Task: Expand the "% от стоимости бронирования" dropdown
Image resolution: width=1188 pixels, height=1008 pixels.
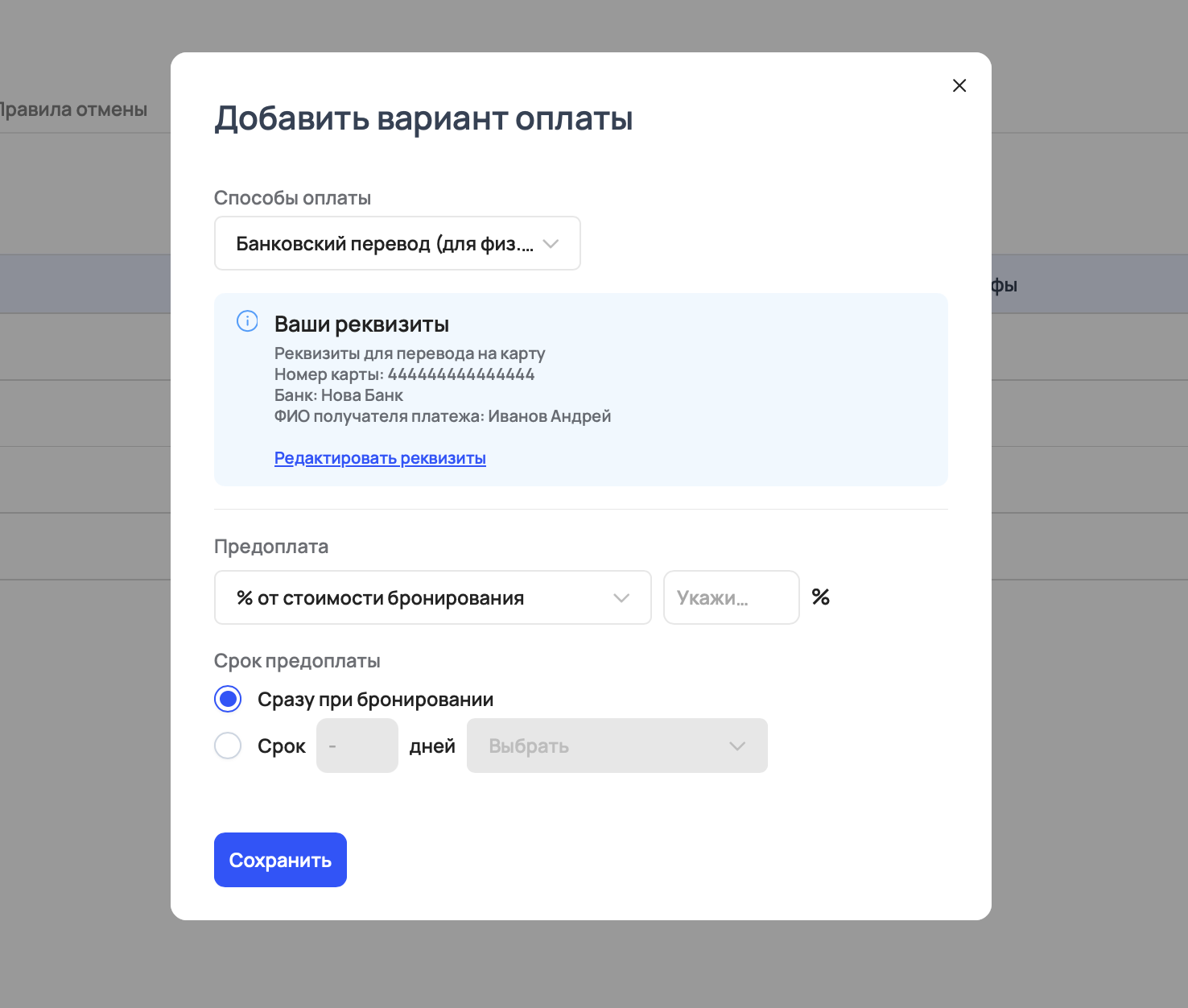Action: (x=419, y=598)
